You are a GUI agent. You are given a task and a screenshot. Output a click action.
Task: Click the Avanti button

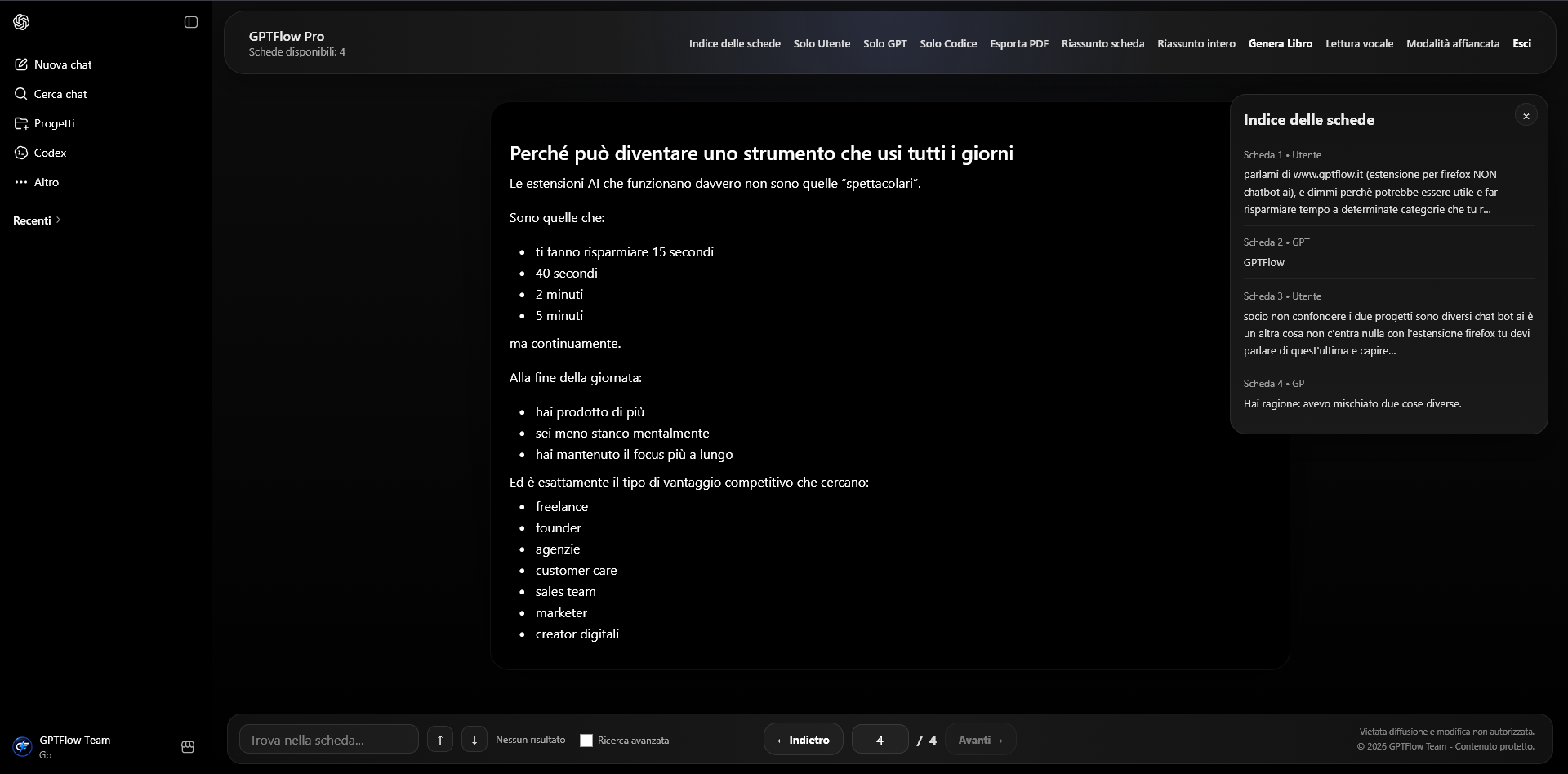pyautogui.click(x=980, y=739)
